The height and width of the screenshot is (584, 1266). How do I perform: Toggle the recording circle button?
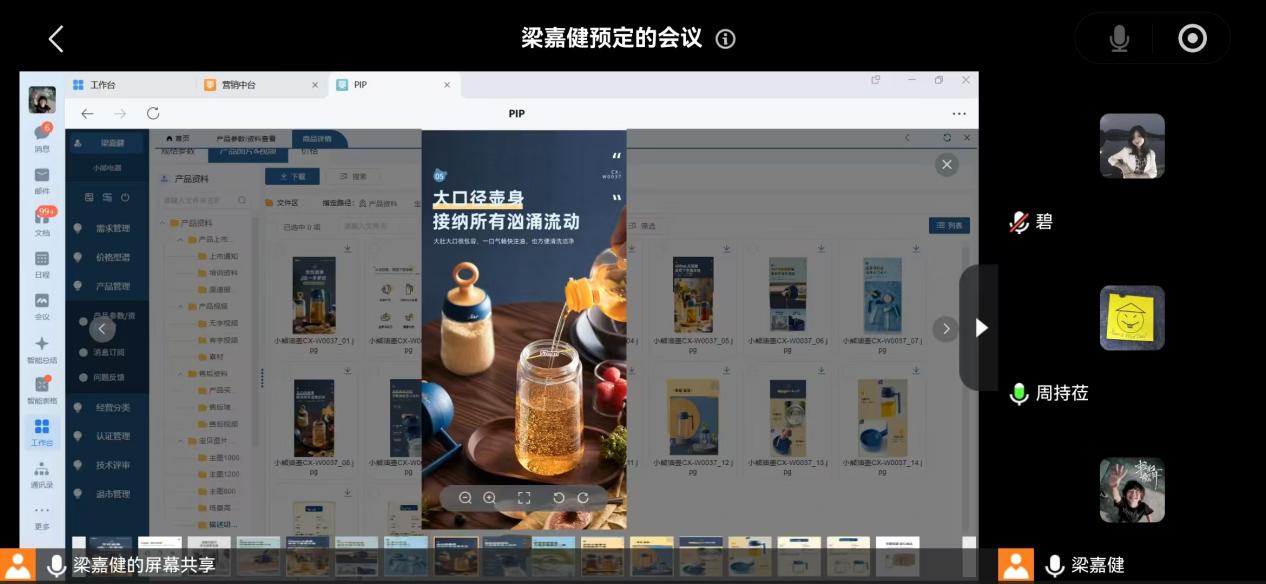click(x=1192, y=39)
